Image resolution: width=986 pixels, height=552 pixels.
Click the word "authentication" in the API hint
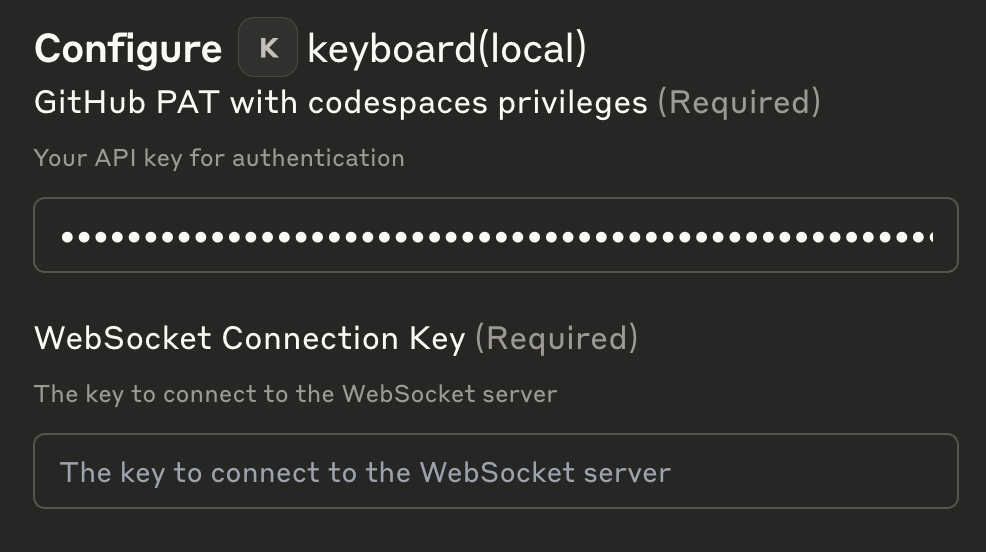tap(318, 158)
